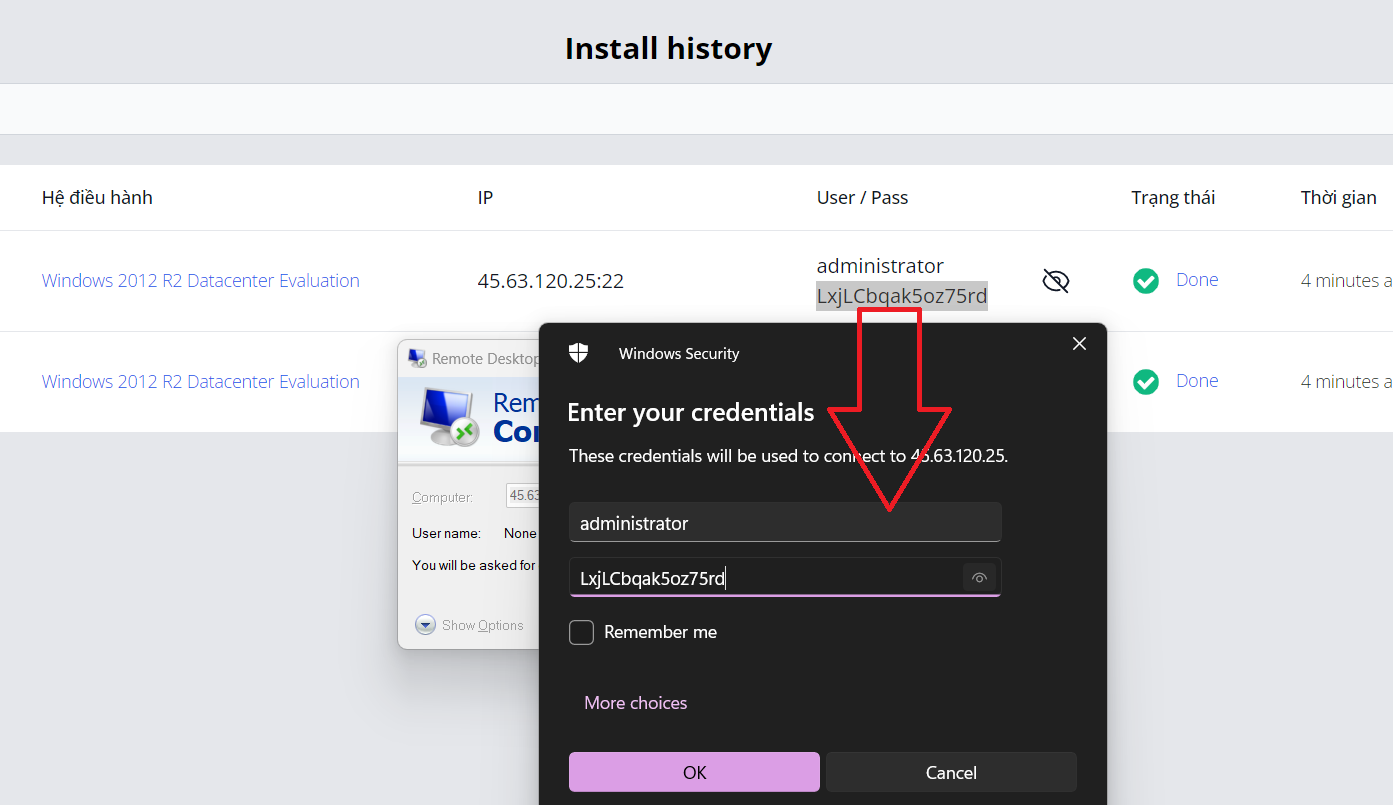Click Done status in second row
The image size is (1393, 805).
(x=1197, y=381)
